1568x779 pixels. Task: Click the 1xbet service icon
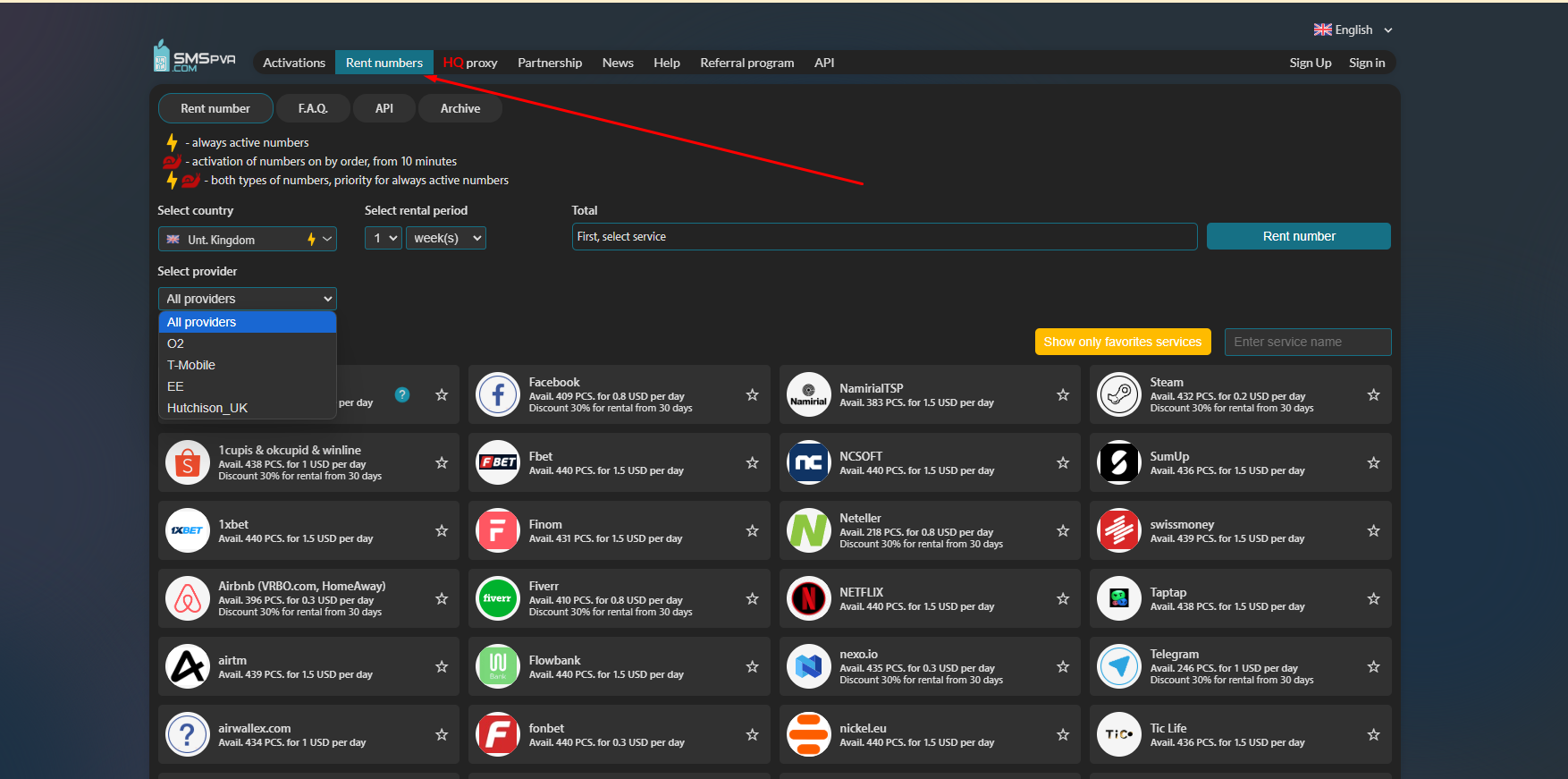click(x=188, y=530)
